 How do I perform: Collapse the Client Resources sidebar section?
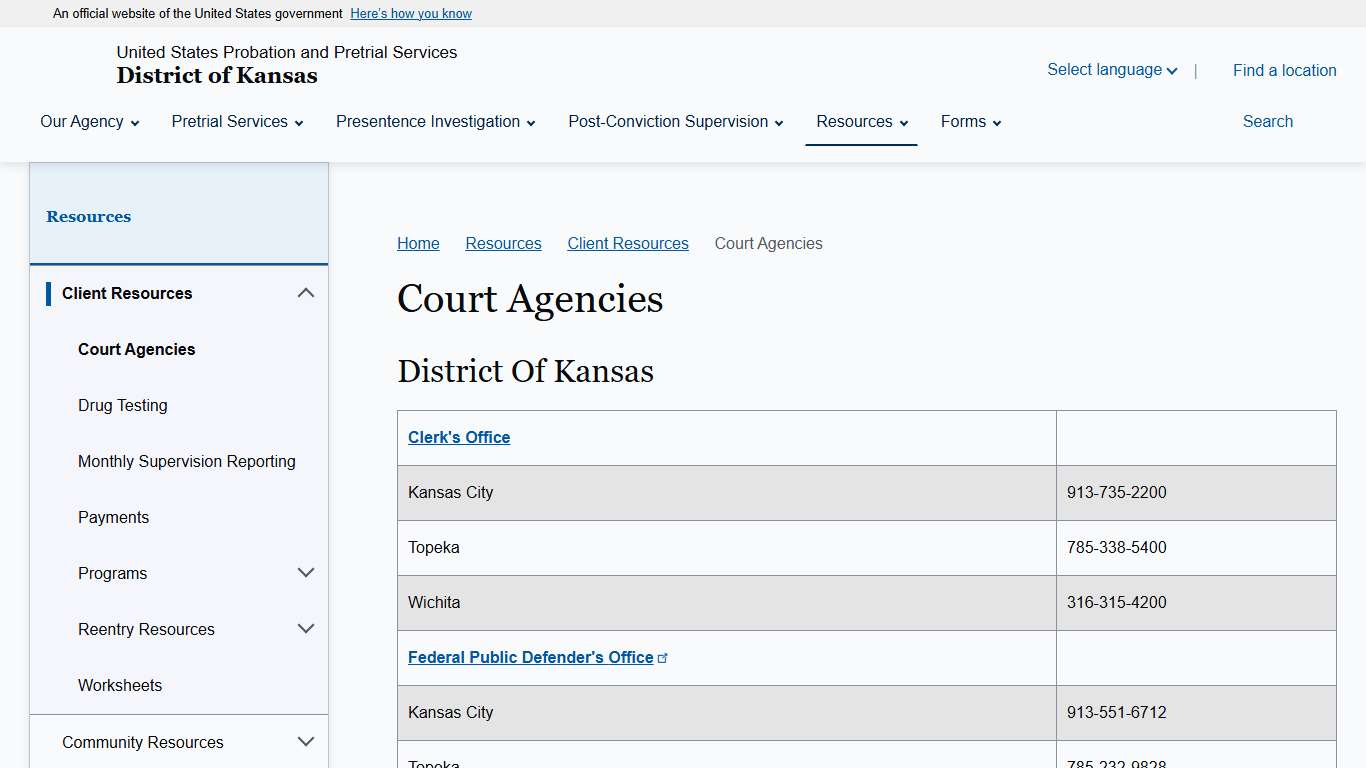[x=306, y=292]
